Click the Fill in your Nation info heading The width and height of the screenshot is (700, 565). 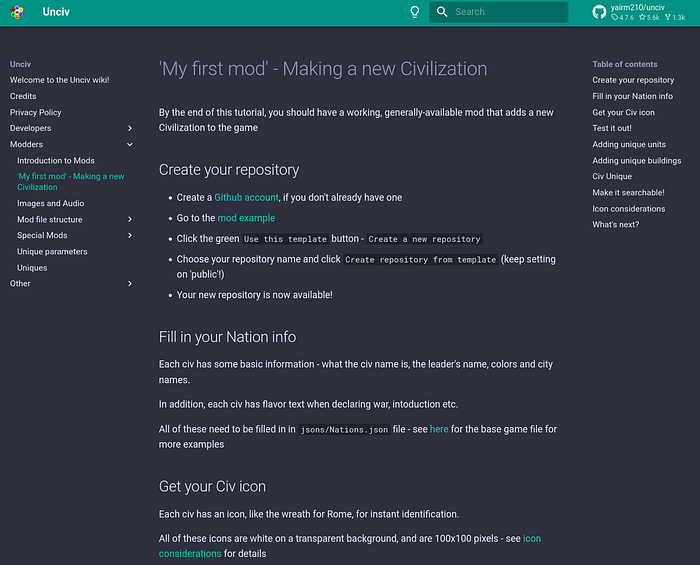pyautogui.click(x=228, y=337)
